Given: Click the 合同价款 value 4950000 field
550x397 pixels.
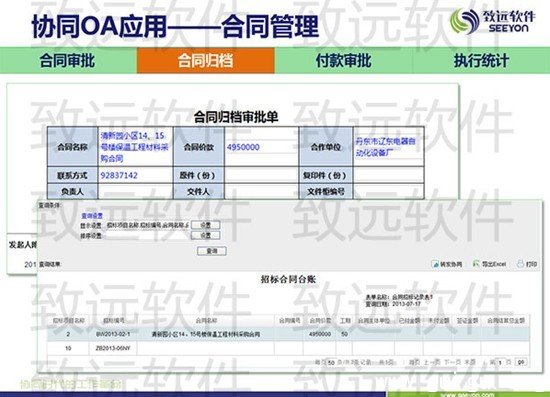Looking at the screenshot, I should click(x=261, y=147).
